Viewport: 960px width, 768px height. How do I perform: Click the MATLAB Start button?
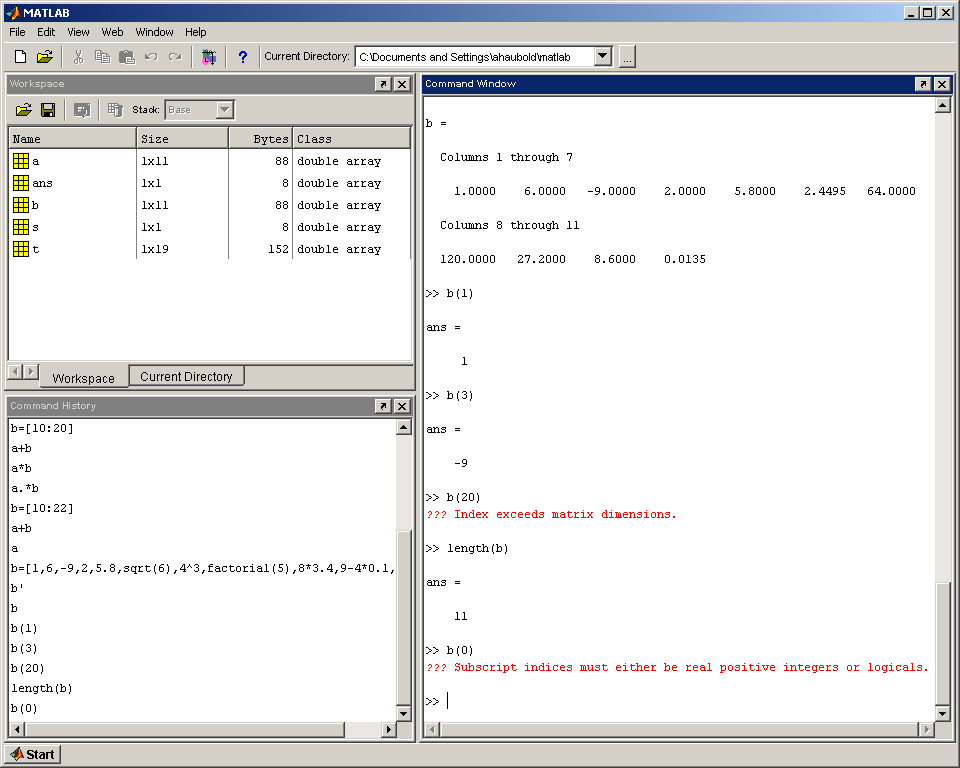(33, 755)
